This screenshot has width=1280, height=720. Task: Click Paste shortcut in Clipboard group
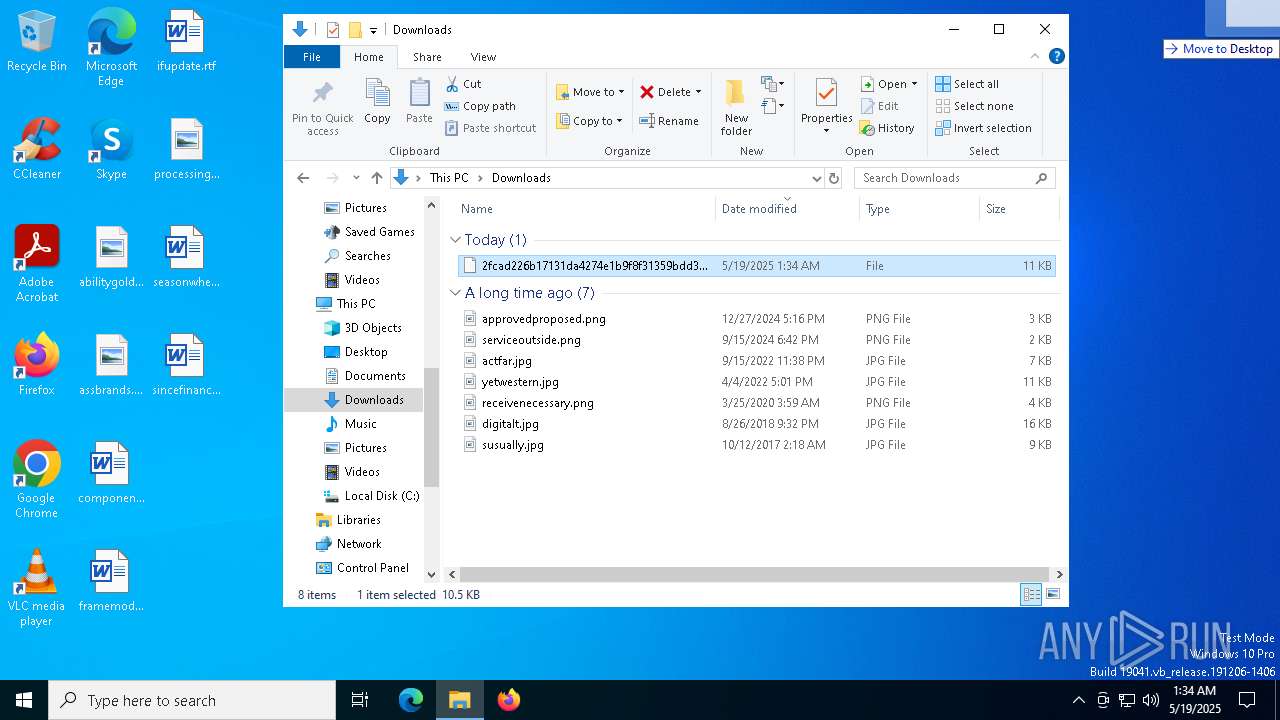click(490, 128)
